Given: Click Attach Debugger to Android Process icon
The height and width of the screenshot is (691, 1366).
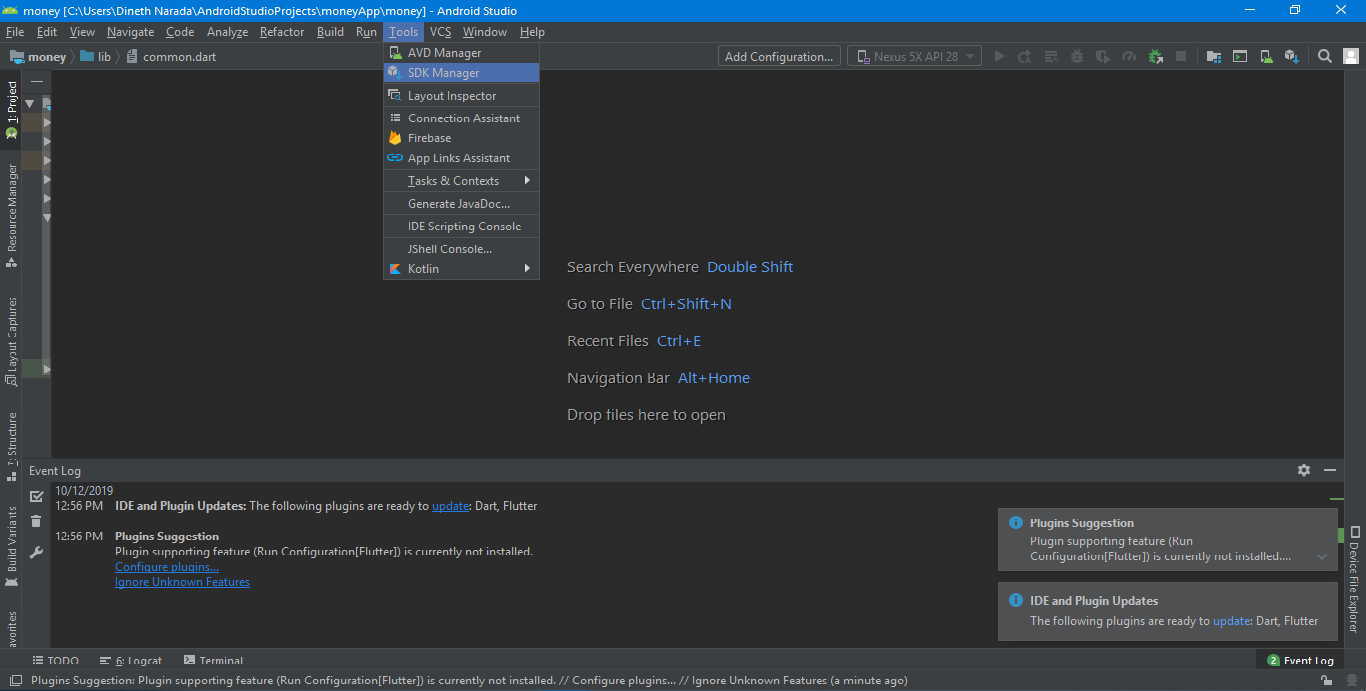Looking at the screenshot, I should click(x=1155, y=57).
